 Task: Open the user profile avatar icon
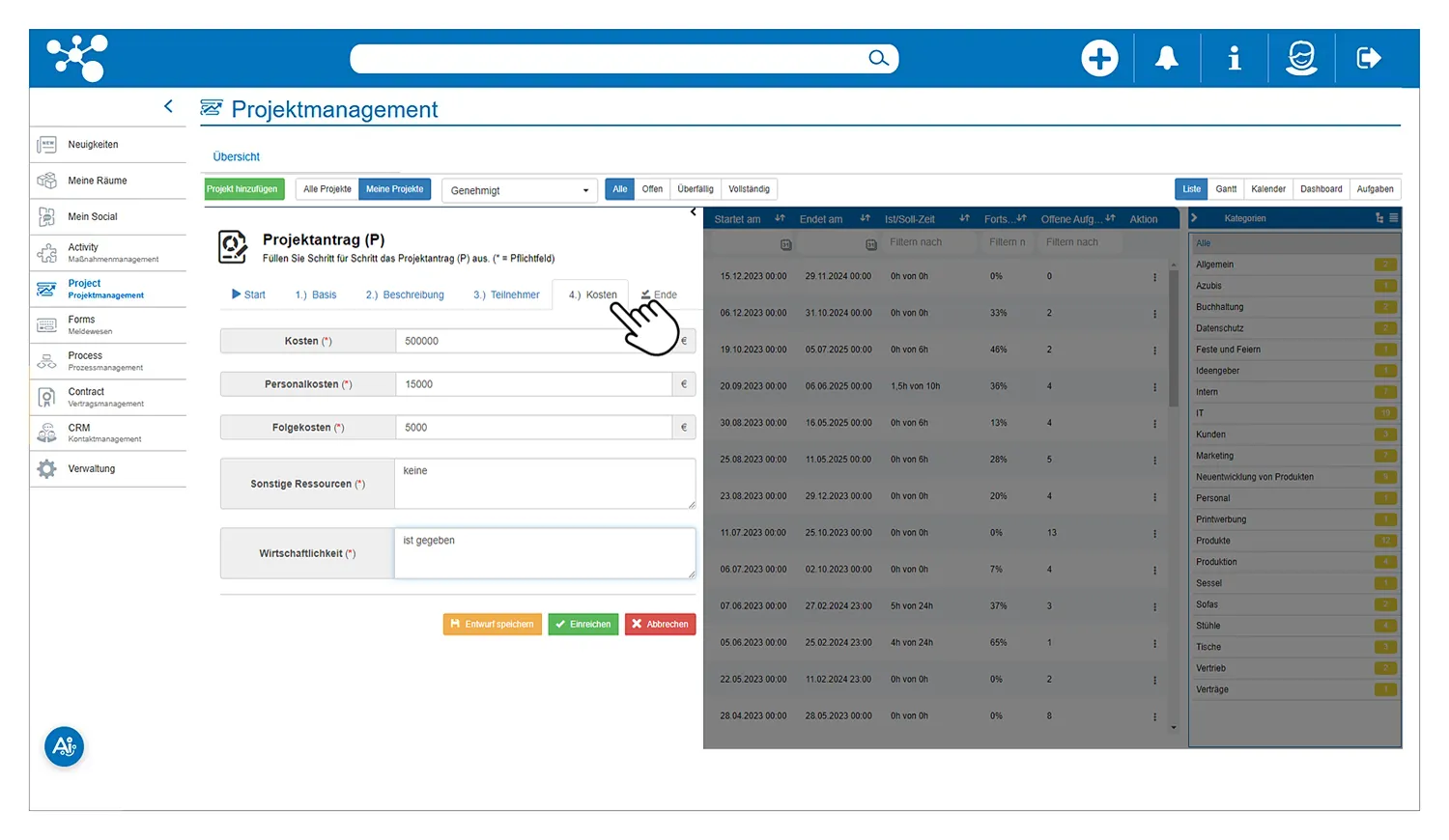(1301, 59)
